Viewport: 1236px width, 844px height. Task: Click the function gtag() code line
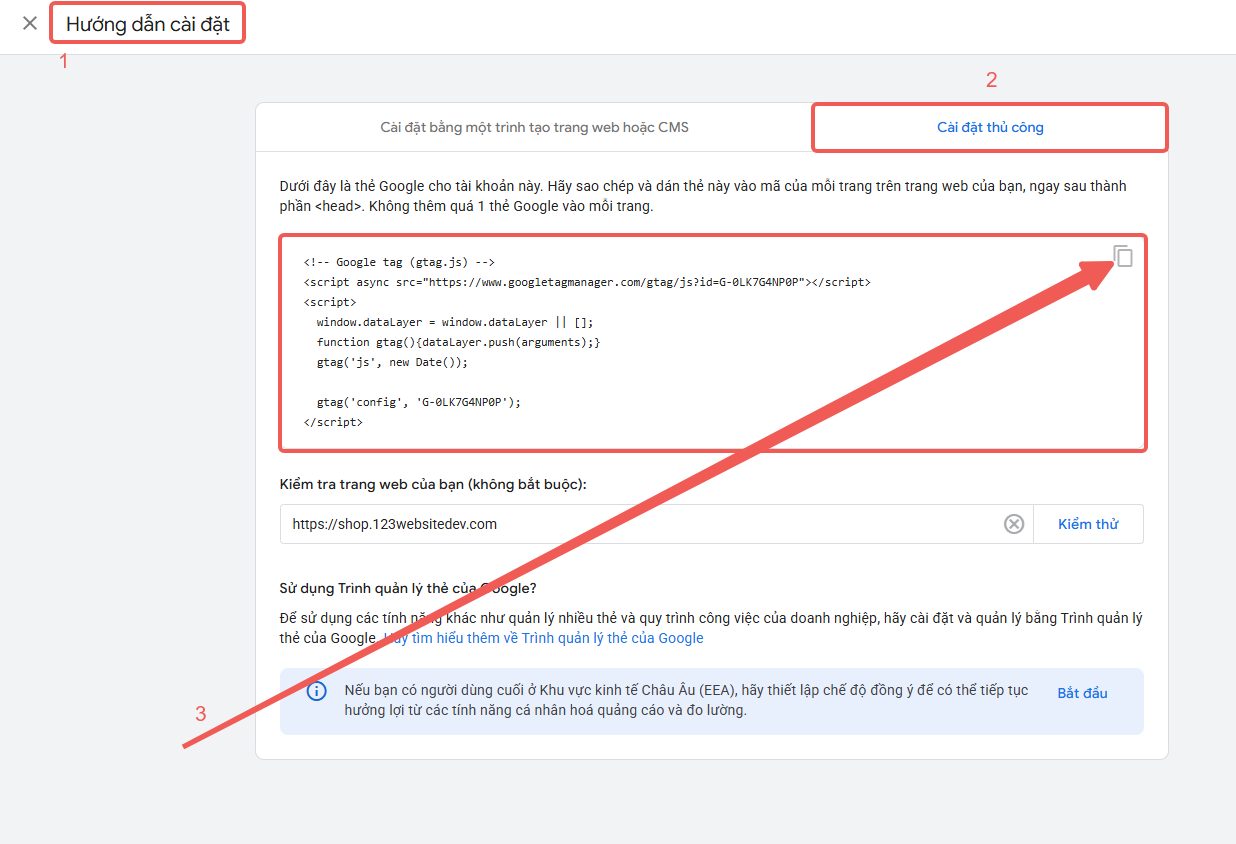(x=458, y=342)
